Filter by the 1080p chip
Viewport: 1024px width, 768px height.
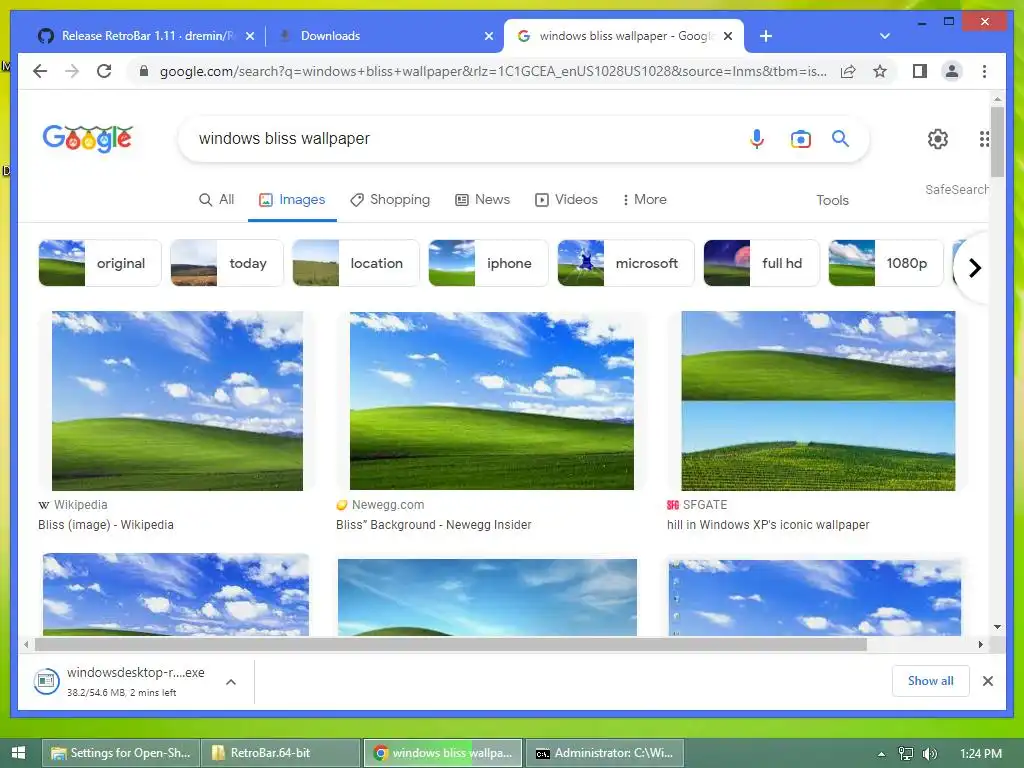(886, 263)
